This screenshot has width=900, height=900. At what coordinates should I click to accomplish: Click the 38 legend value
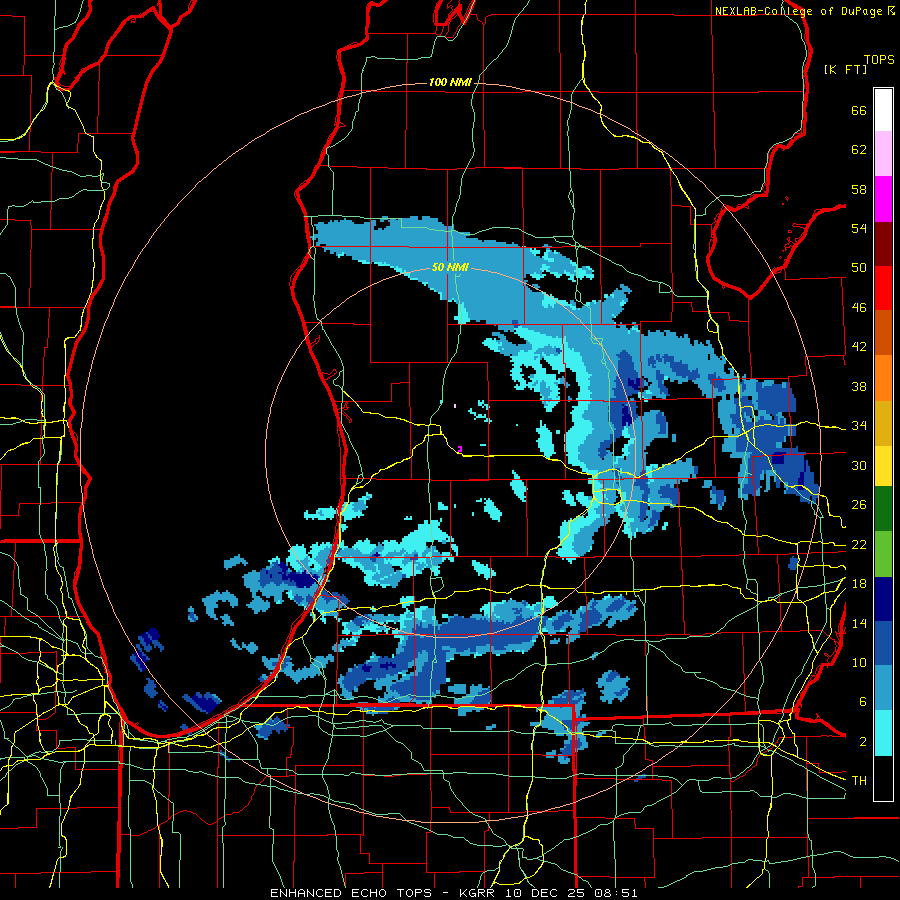point(859,386)
